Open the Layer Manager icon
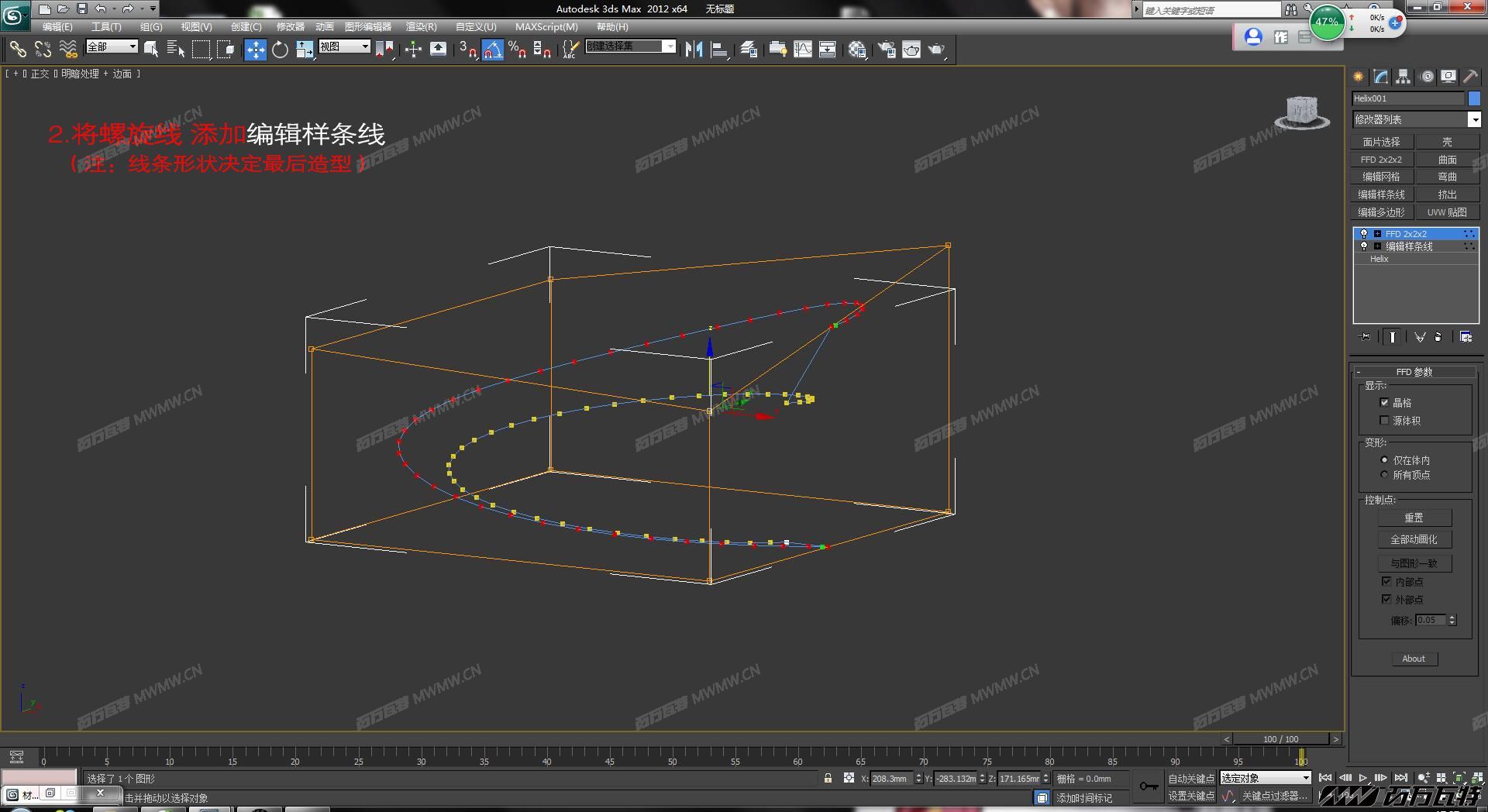This screenshot has width=1488, height=812. click(x=748, y=50)
